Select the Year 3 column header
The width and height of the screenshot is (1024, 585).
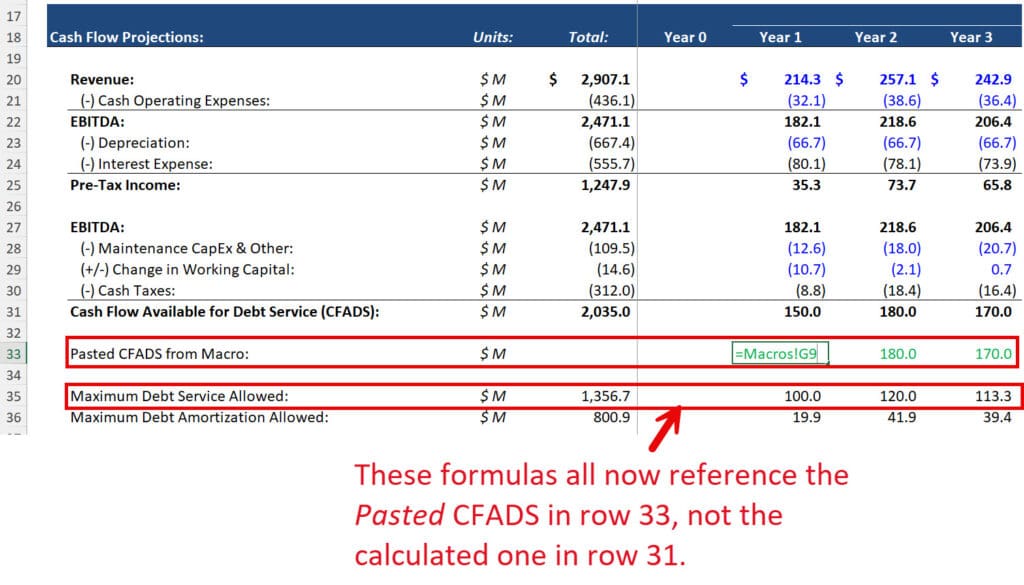tap(972, 37)
